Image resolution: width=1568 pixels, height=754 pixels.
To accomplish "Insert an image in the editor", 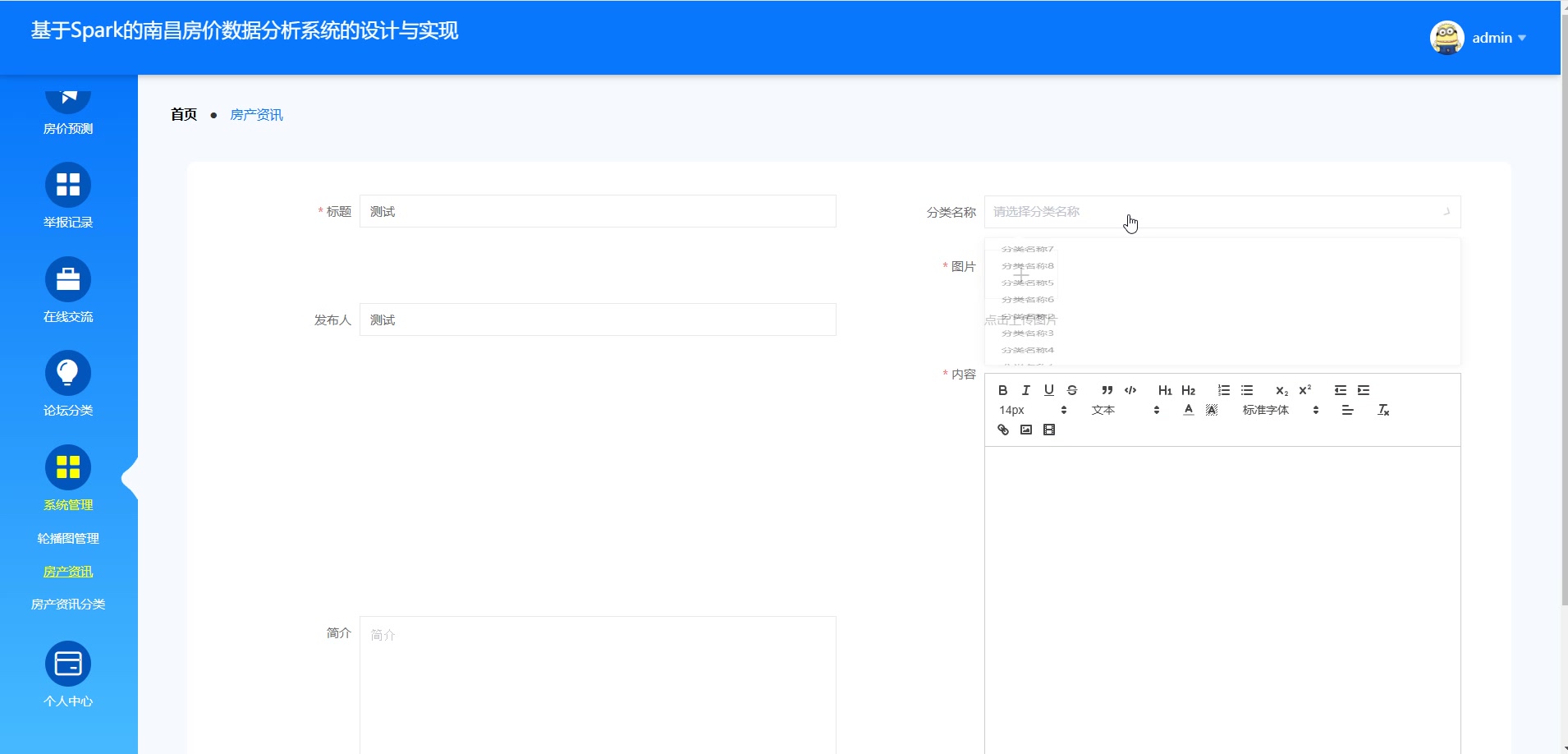I will tap(1025, 430).
